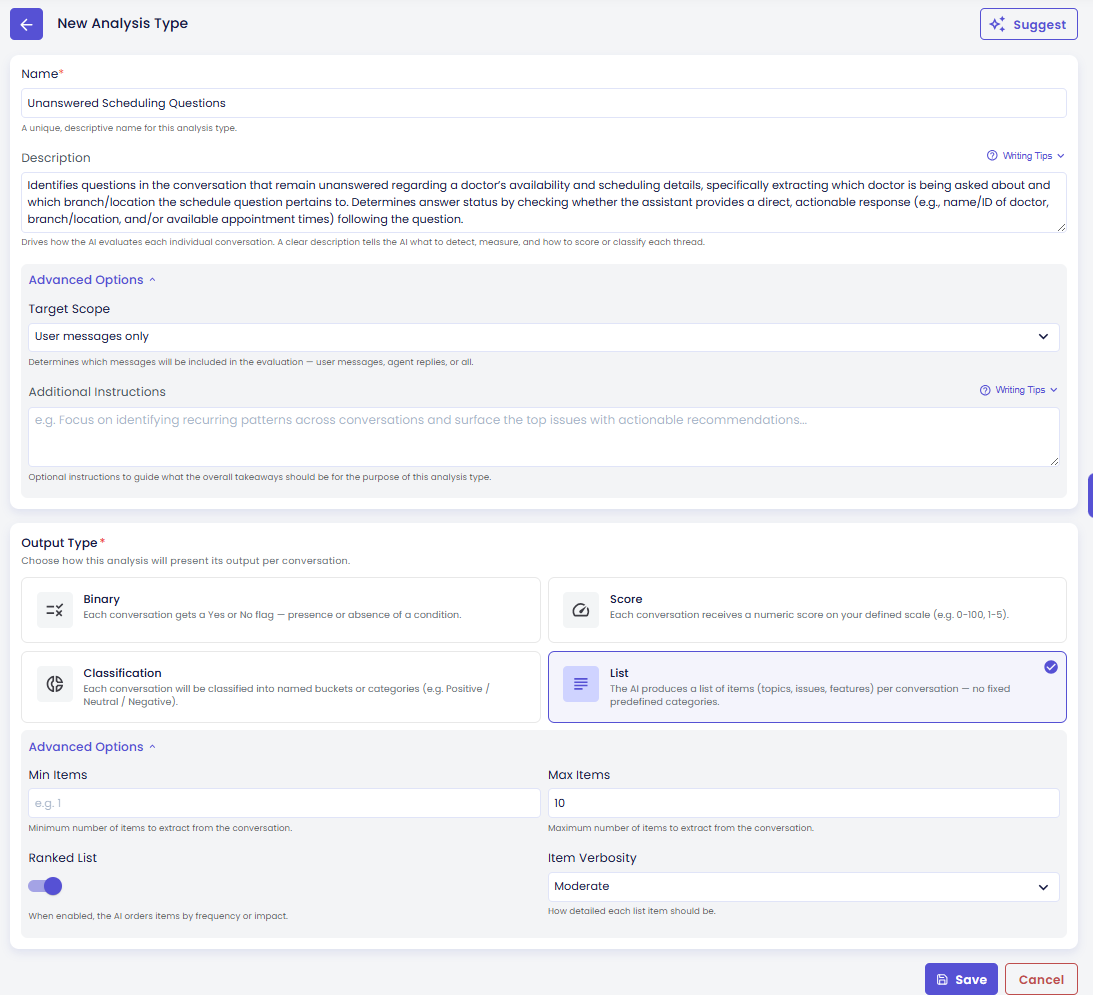
Task: Click the Binary yes/no icon
Action: click(54, 610)
